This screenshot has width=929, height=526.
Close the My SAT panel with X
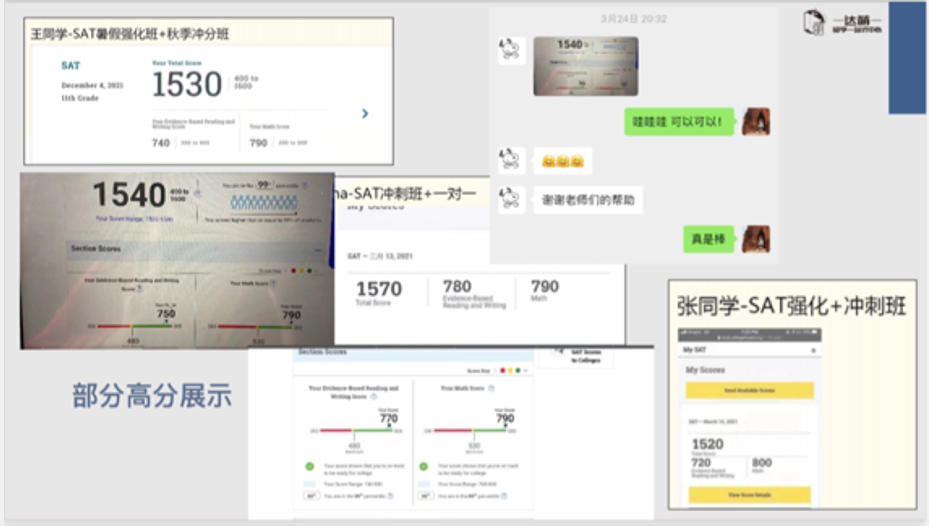813,351
